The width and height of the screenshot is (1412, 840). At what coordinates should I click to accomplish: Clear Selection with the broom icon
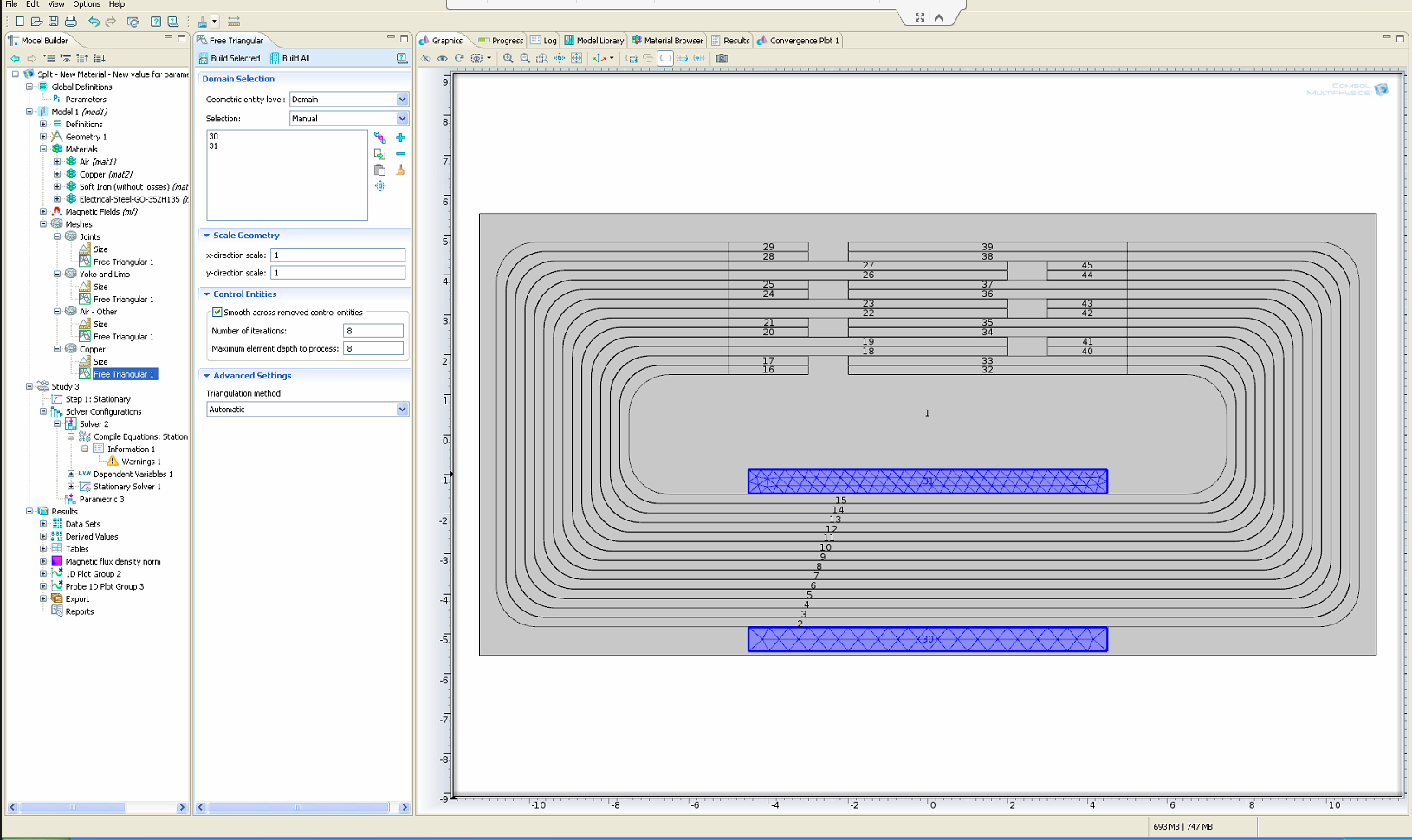(x=400, y=170)
